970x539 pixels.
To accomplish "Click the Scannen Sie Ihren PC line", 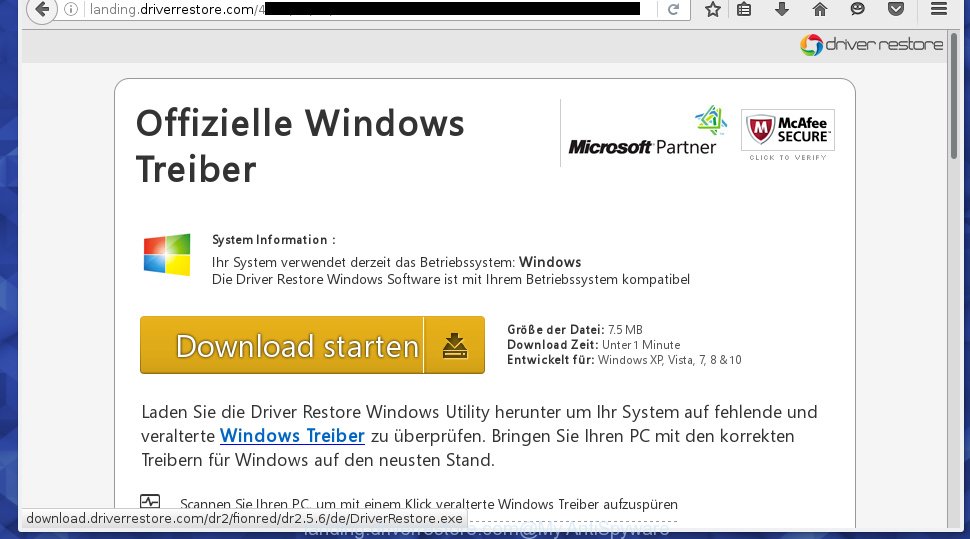I will point(429,504).
